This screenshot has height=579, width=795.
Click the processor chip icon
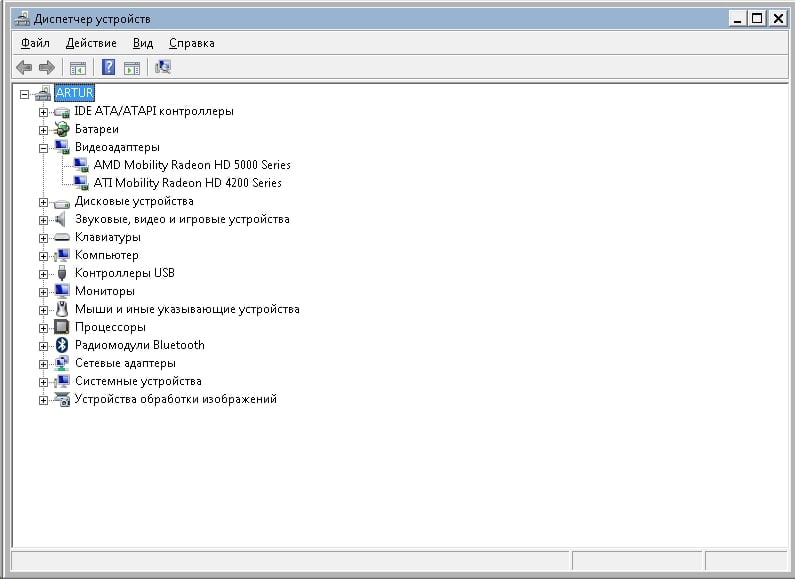click(x=62, y=327)
